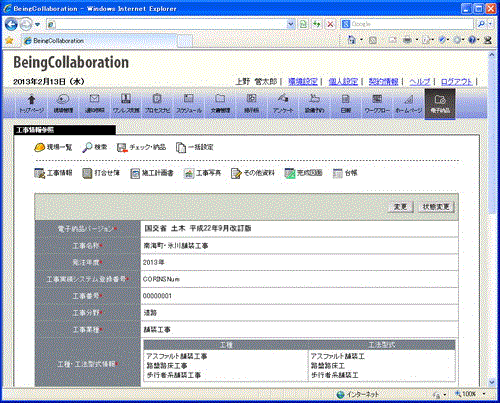Open the 現場管理 site management module
The image size is (500, 403).
pos(63,104)
